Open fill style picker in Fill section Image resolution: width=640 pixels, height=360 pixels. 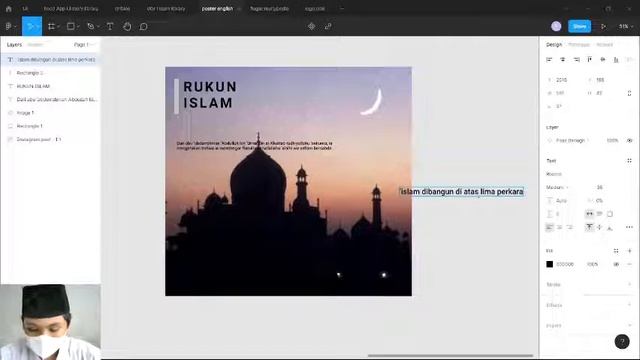point(616,251)
